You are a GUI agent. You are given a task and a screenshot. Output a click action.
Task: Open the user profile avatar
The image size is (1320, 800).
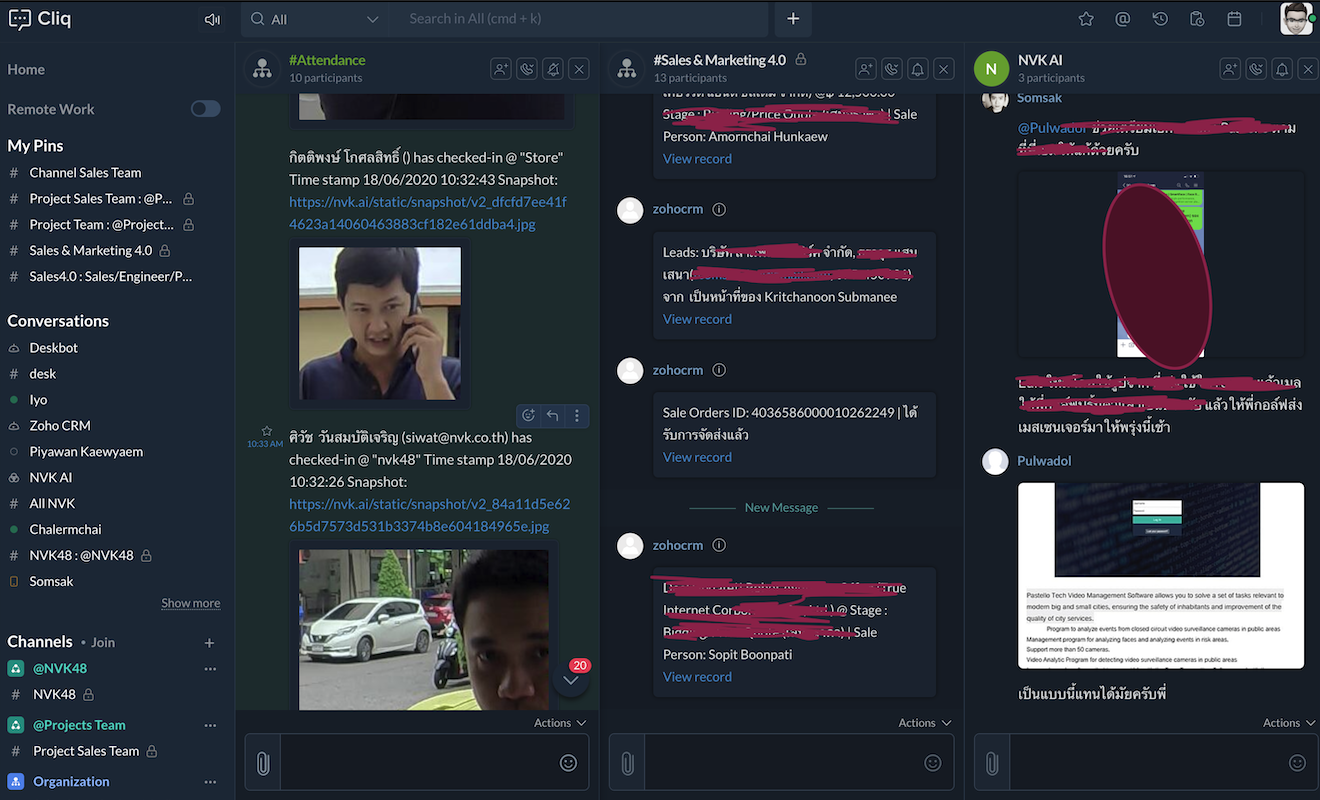coord(1296,19)
